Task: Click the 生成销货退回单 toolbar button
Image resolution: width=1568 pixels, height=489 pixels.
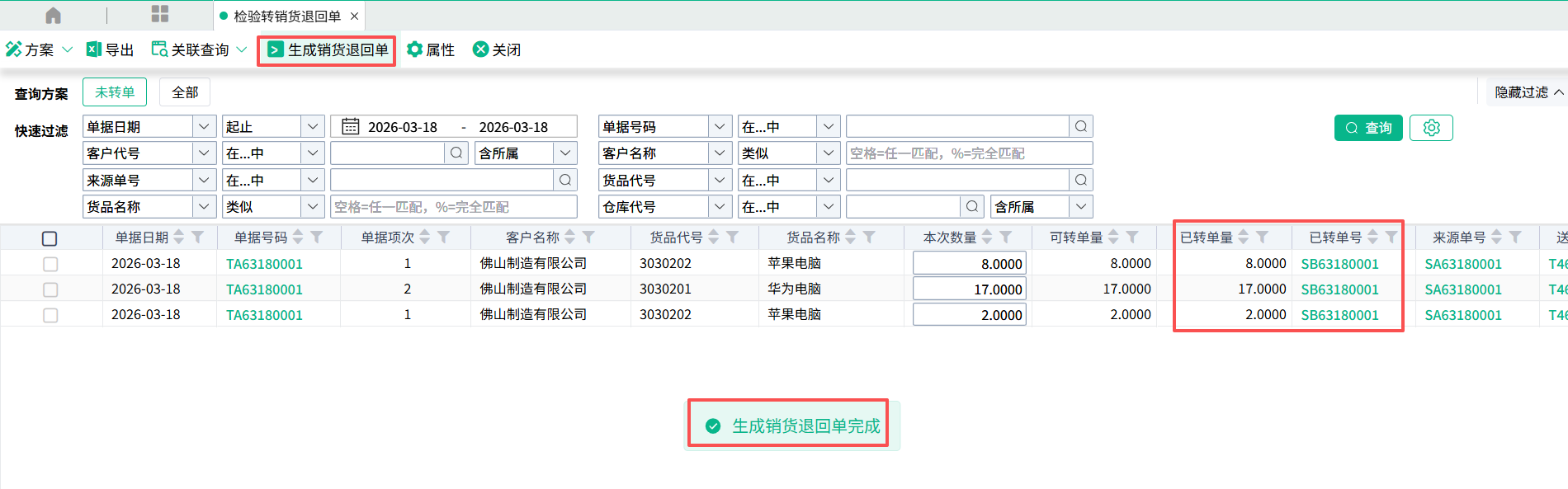Action: [328, 50]
